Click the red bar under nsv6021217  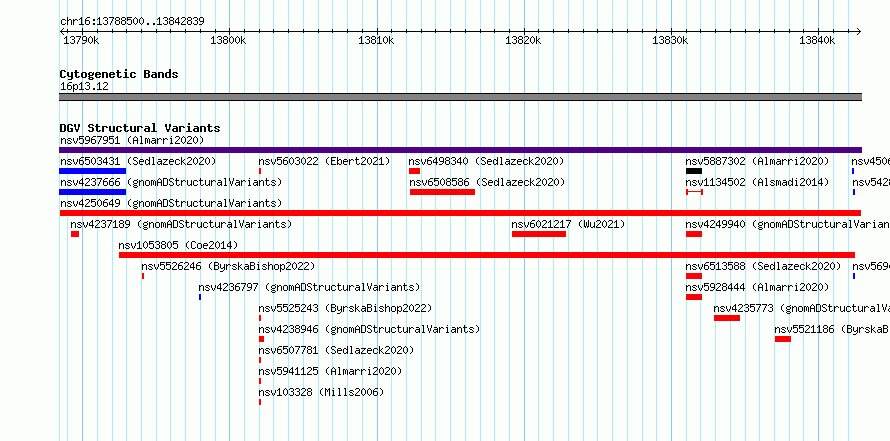539,234
